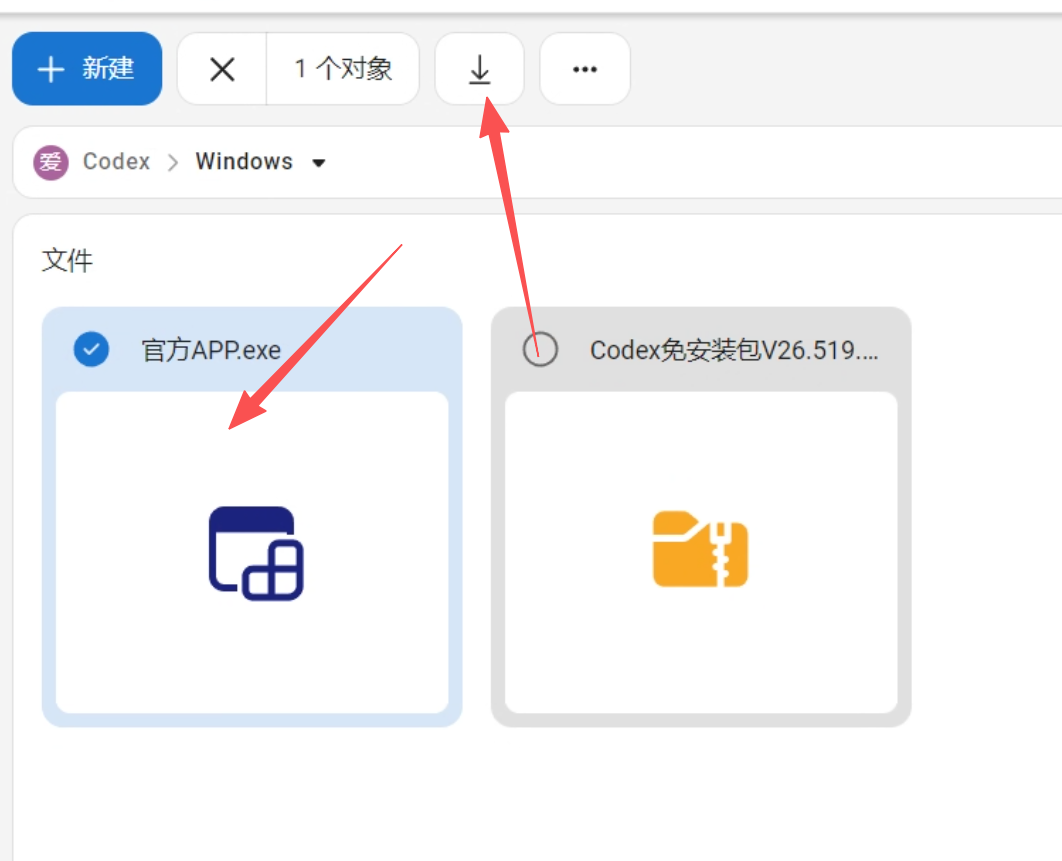The image size is (1062, 861).
Task: Click the Codex免安装包V26.519 file name
Action: [x=734, y=350]
